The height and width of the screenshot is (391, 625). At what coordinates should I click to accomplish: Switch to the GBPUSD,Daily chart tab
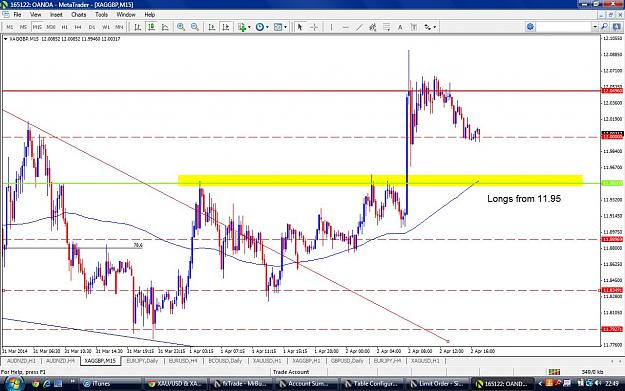coord(347,361)
